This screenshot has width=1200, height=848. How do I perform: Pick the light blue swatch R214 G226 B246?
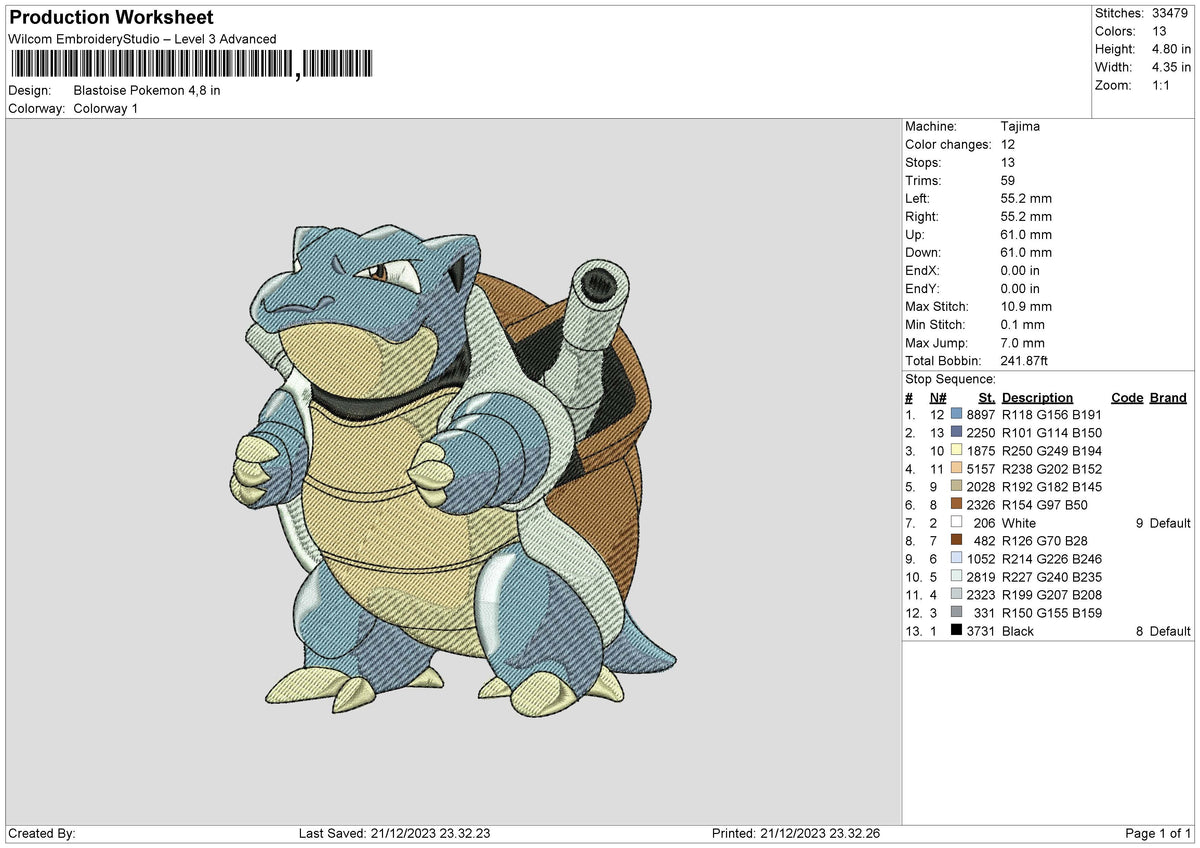coord(956,559)
